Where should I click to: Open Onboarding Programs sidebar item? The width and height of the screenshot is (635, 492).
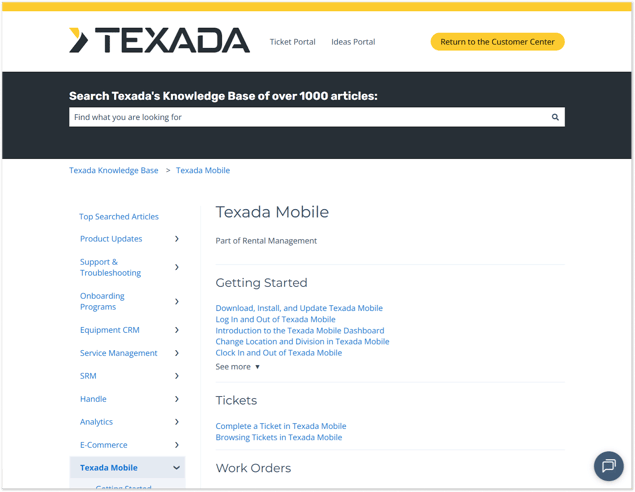point(102,301)
